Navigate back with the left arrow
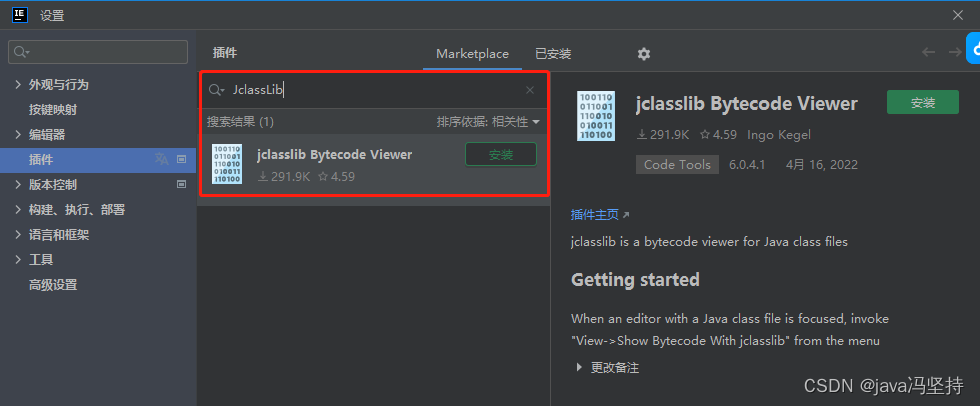The image size is (980, 406). point(929,52)
